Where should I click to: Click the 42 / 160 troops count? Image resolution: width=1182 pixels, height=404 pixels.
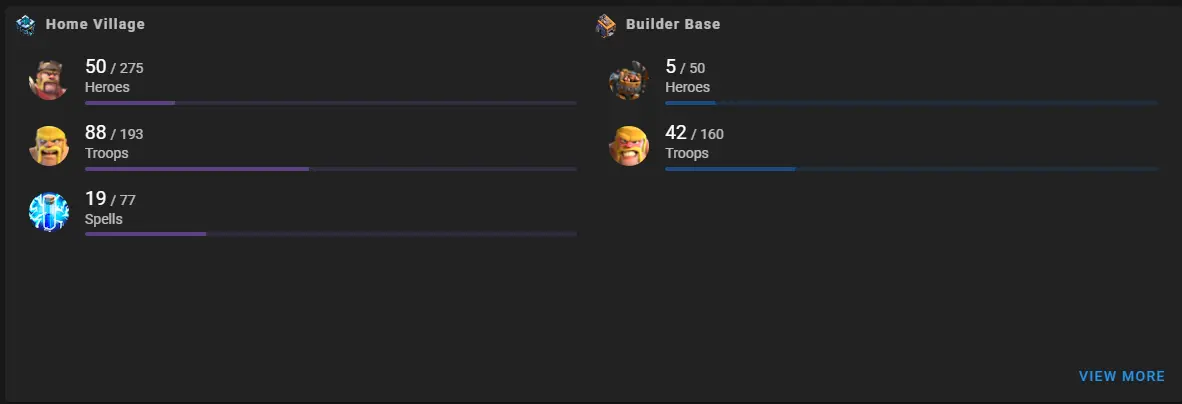click(x=694, y=133)
